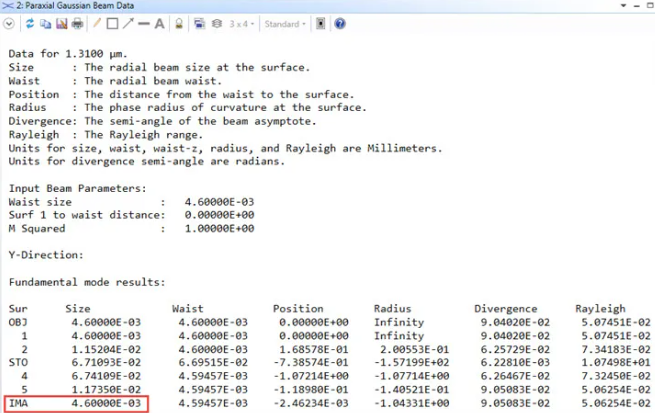Viewport: 655px width, 413px height.
Task: Select the rectangle box annotation tool
Action: 112,24
